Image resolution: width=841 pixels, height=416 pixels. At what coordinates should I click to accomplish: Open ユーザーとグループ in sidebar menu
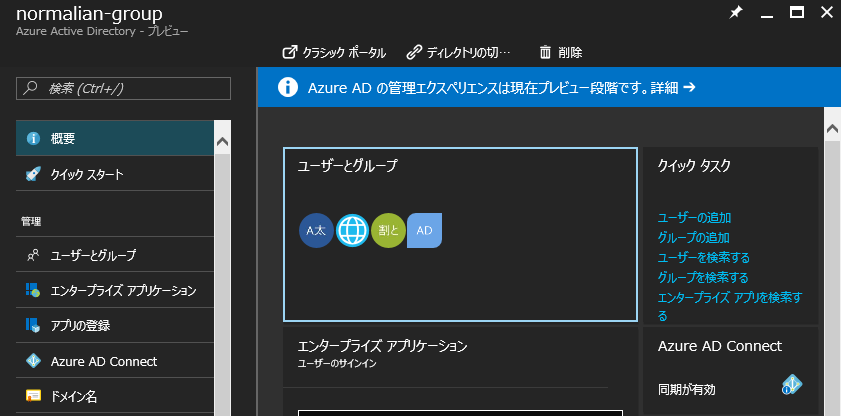[115, 255]
